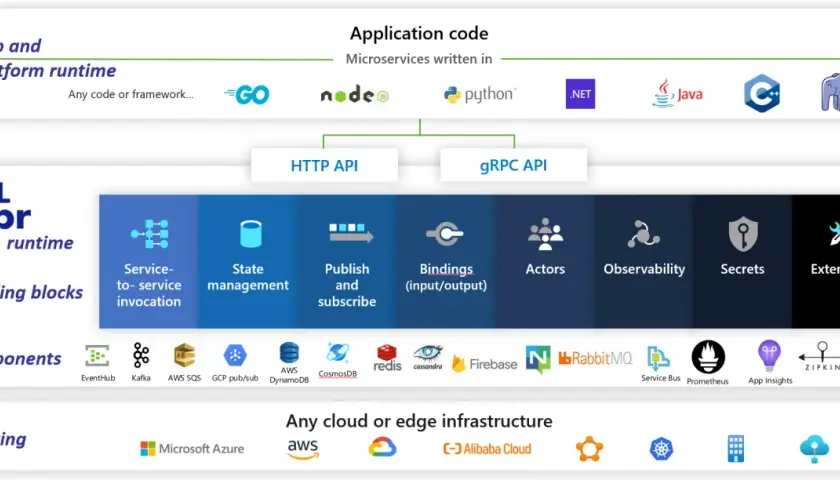Select the State management cylinder icon
Viewport: 840px width, 480px height.
point(251,234)
